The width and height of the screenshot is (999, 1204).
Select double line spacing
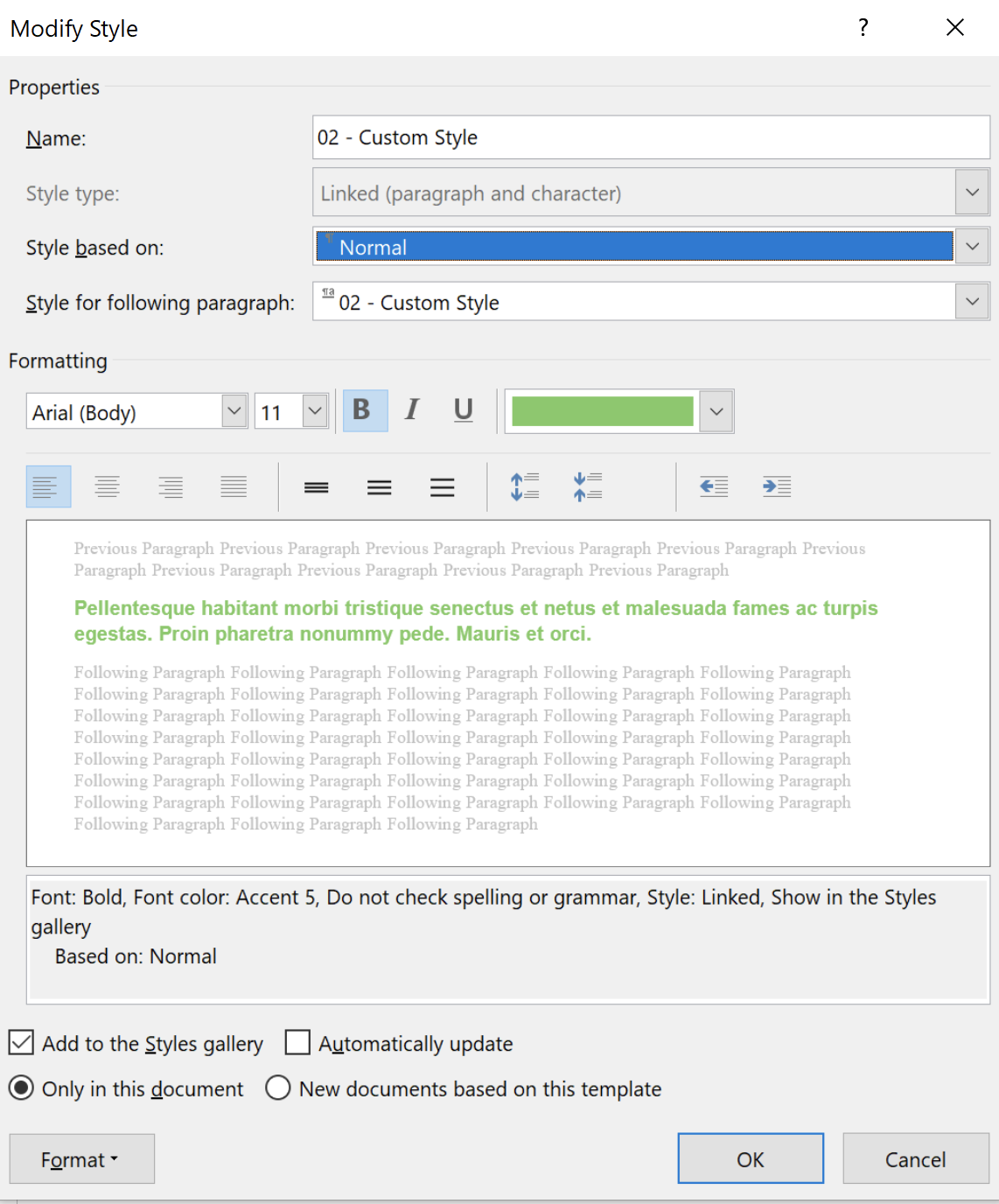coord(442,487)
